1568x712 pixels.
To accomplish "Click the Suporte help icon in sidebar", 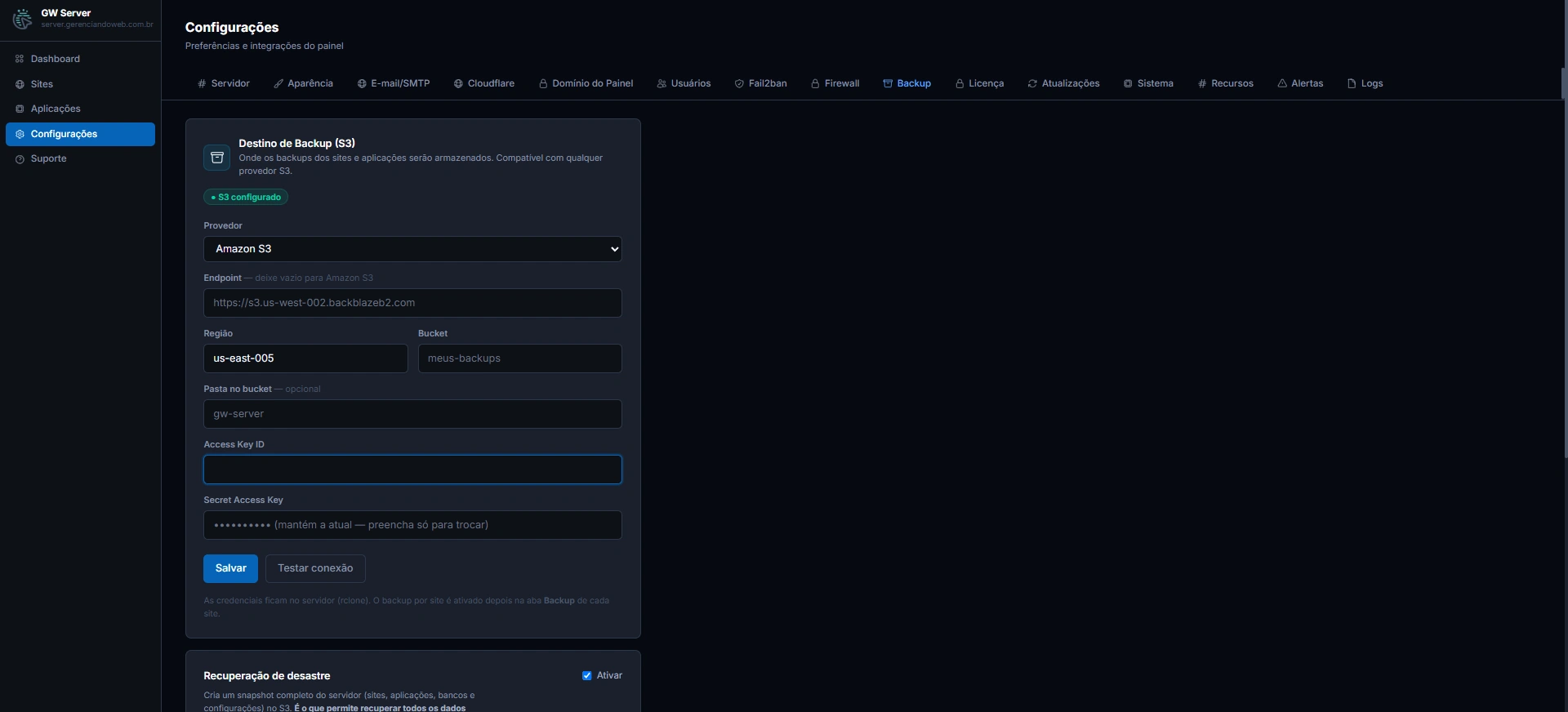I will 20,159.
